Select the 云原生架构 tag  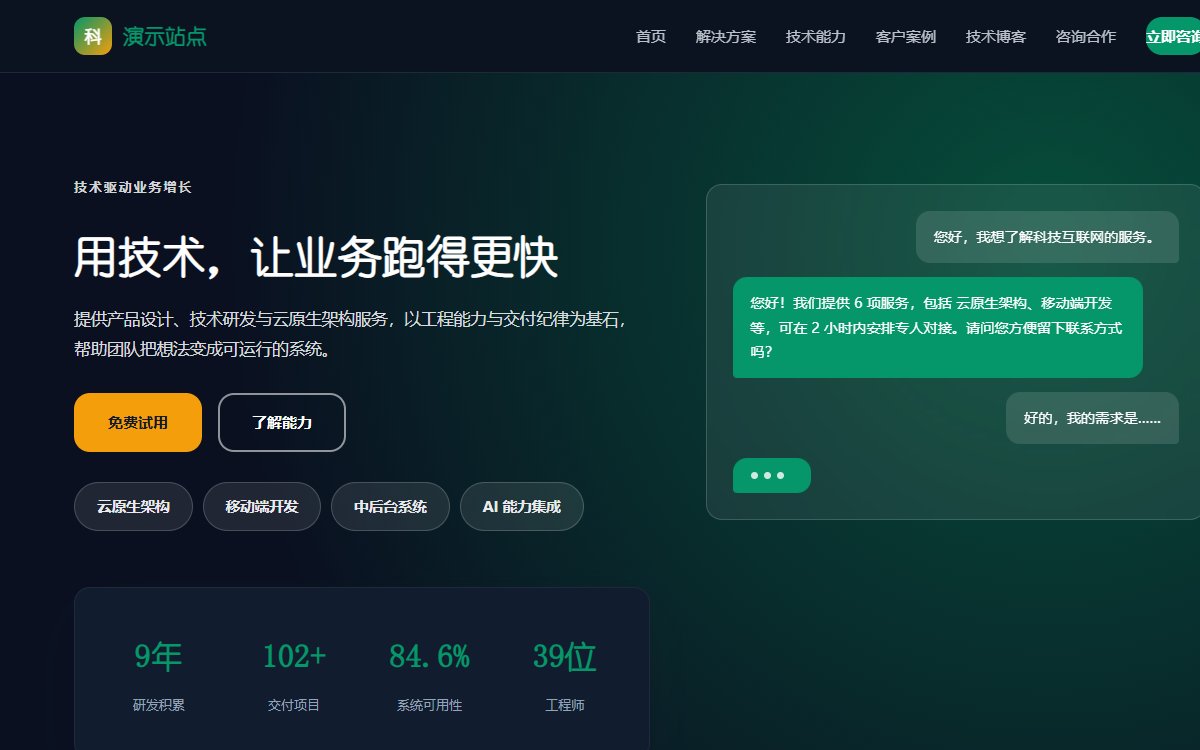pos(133,507)
